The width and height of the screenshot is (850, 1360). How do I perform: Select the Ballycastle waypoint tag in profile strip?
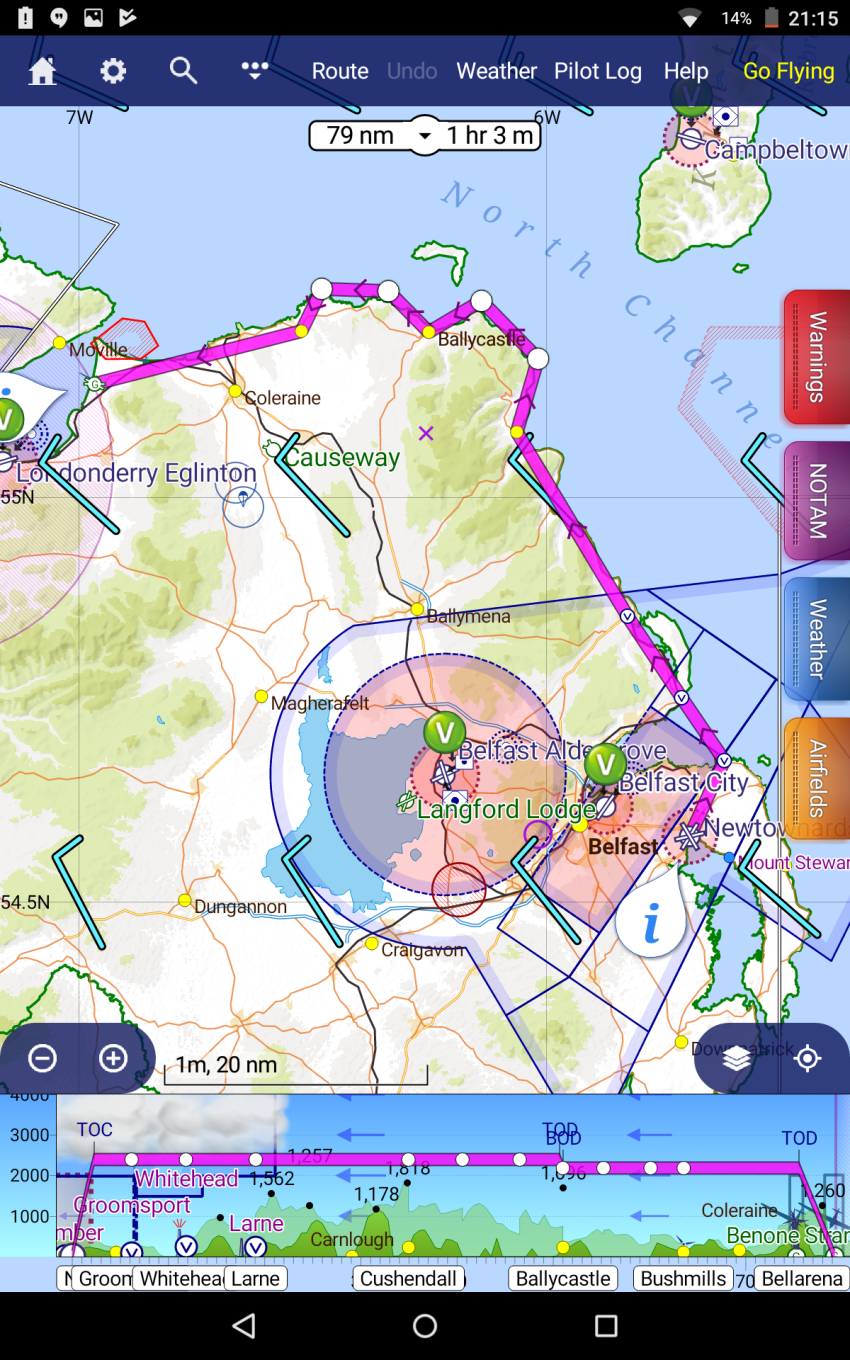563,1278
